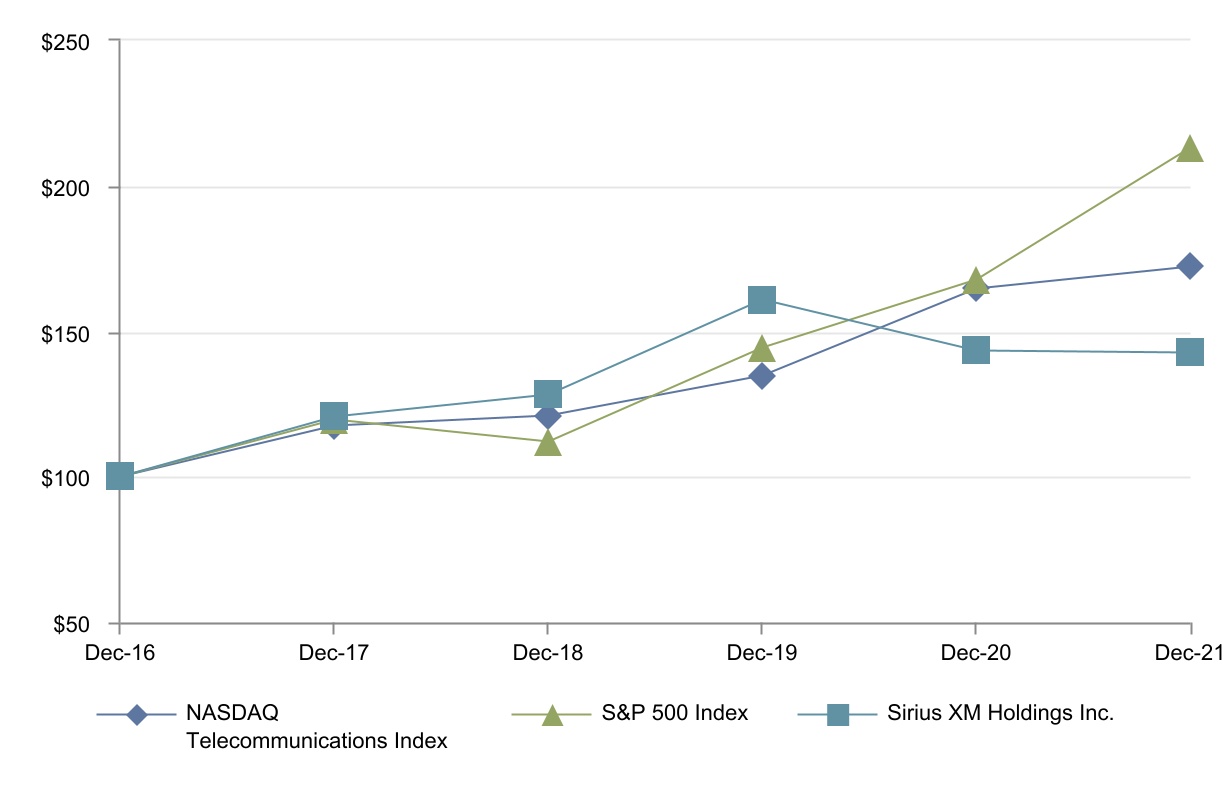The height and width of the screenshot is (800, 1230).
Task: Select the NASDAQ Telecommunications Index legend label
Action: tap(316, 727)
